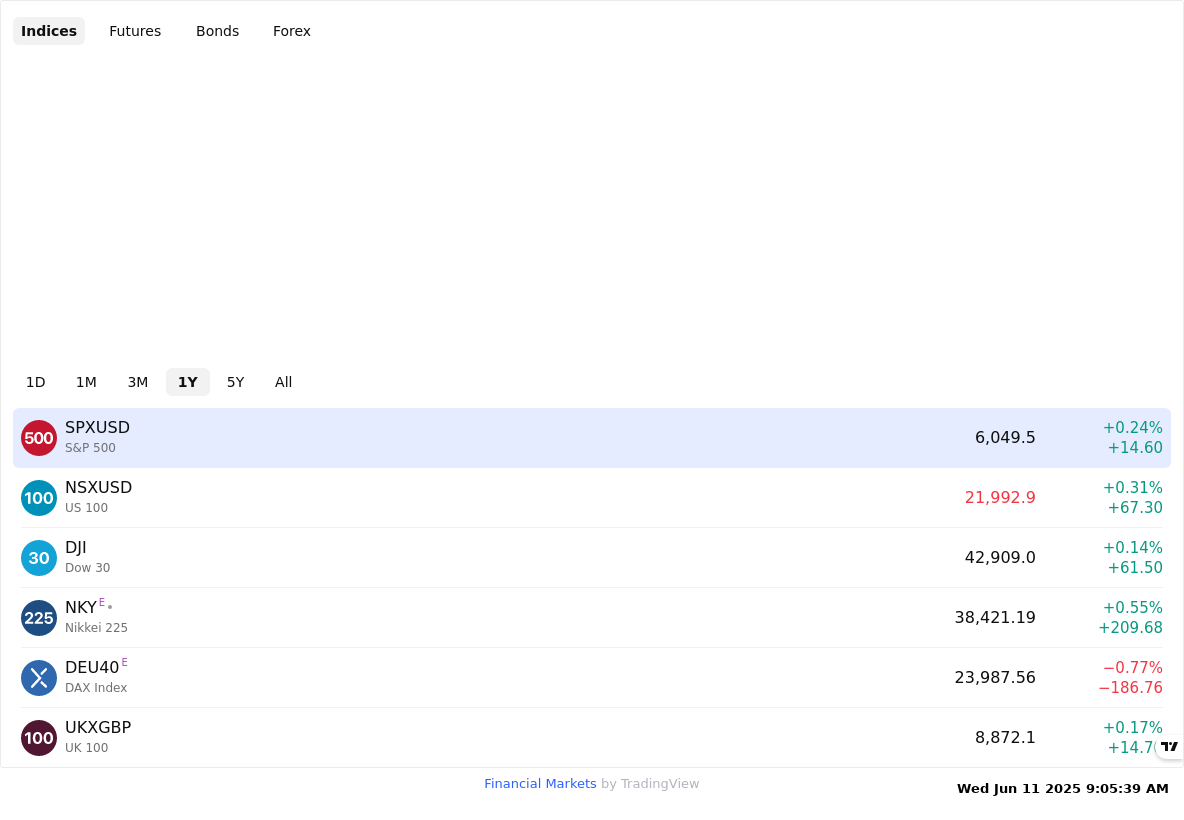This screenshot has width=1184, height=820.
Task: Click the +0.17% change for UKXGBP
Action: coord(1133,728)
